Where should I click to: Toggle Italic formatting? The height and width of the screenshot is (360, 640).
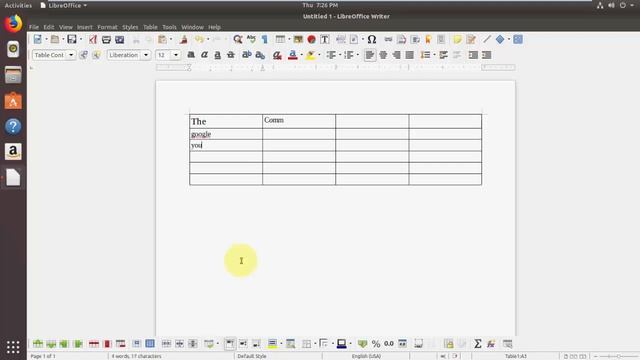(204, 55)
